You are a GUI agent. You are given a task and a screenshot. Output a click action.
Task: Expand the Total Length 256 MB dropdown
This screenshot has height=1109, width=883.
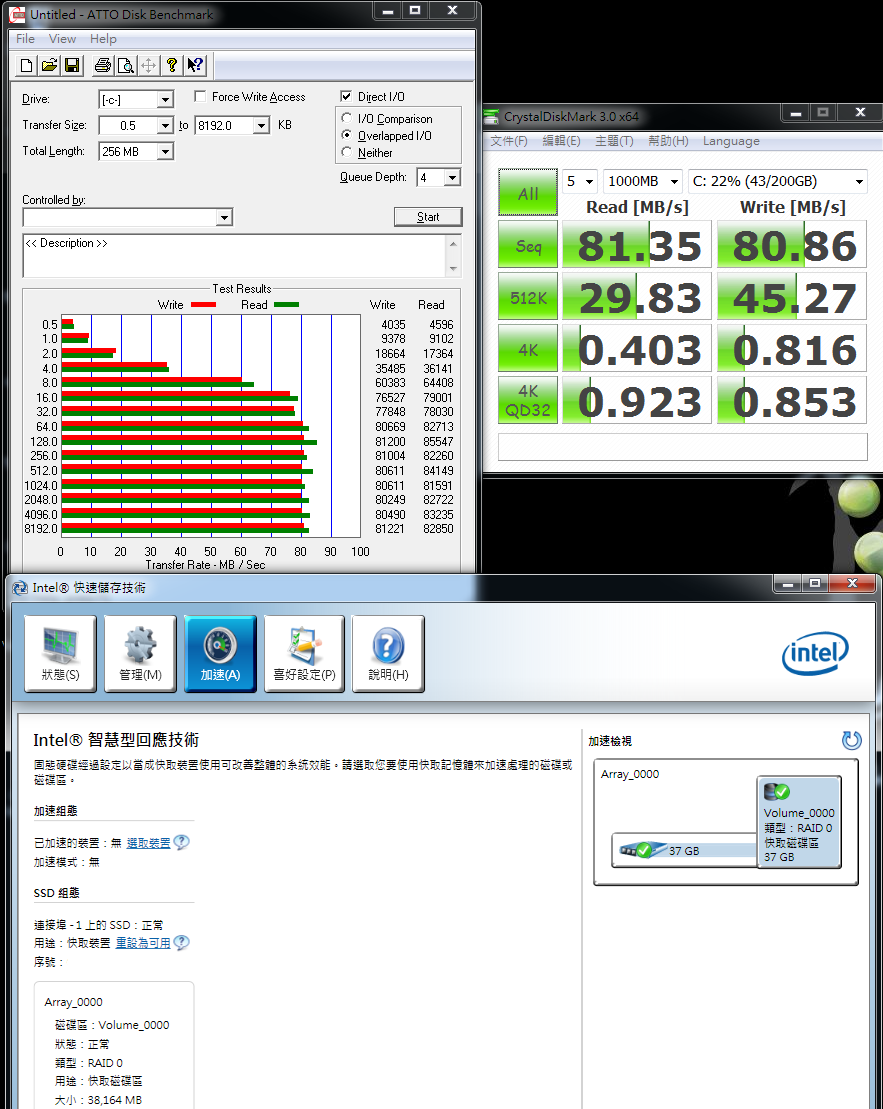pyautogui.click(x=166, y=151)
